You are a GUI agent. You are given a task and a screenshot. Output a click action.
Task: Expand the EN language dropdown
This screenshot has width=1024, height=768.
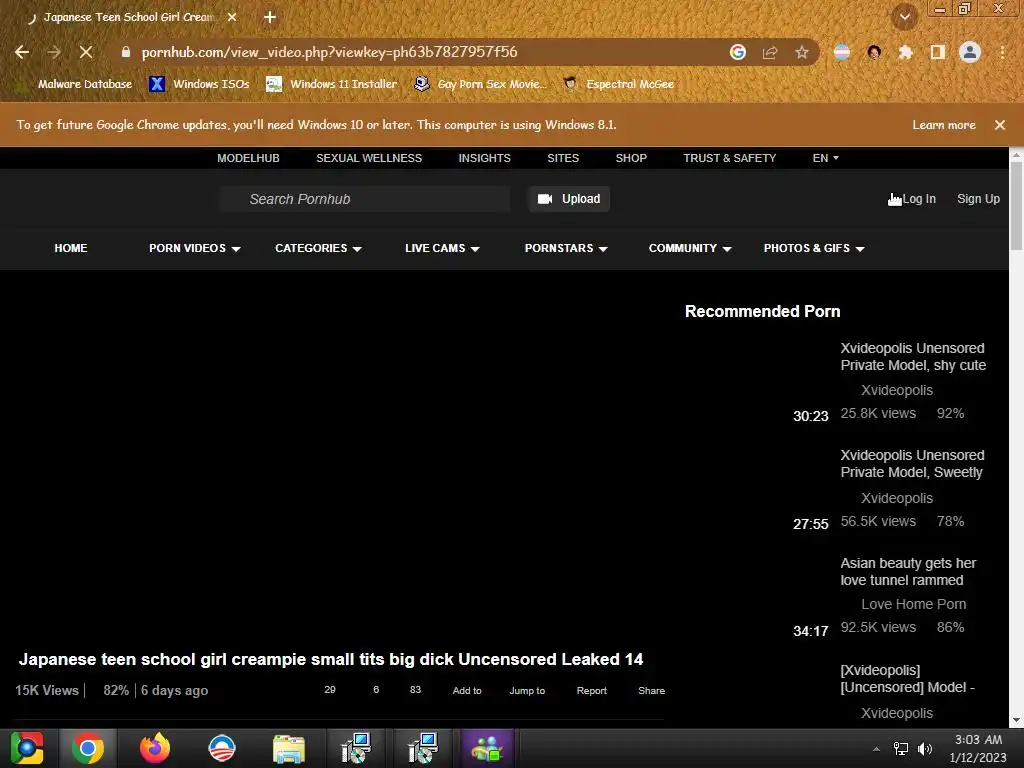click(x=825, y=158)
